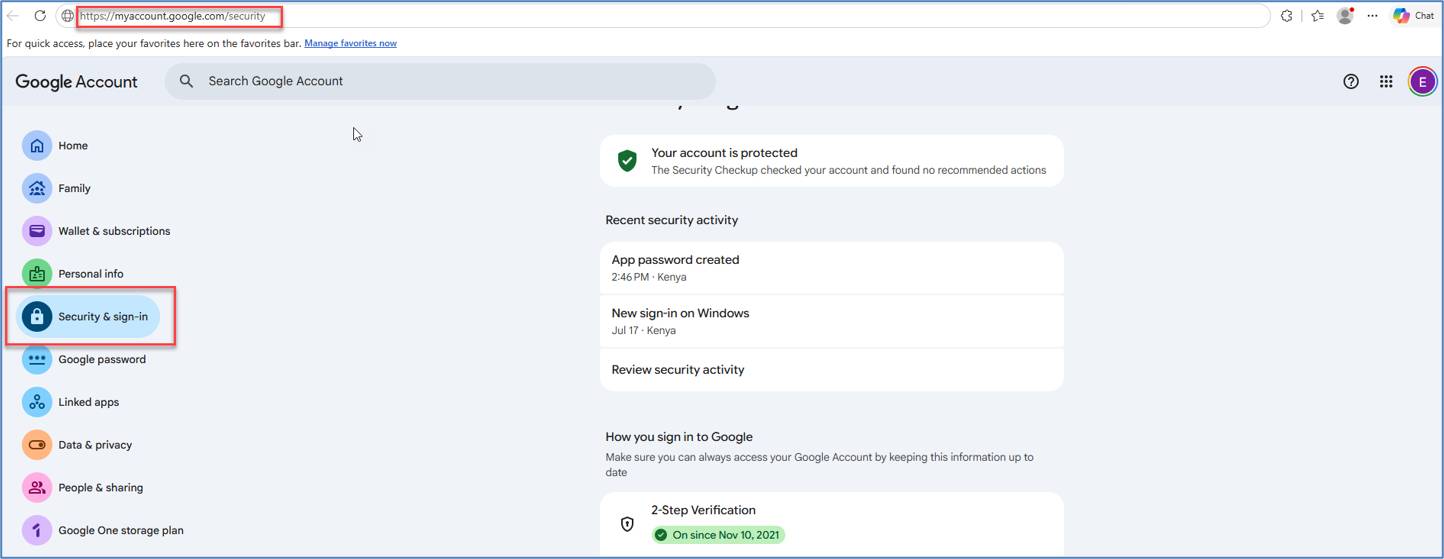Click How you sign in to Google heading
The image size is (1444, 559).
pos(679,437)
